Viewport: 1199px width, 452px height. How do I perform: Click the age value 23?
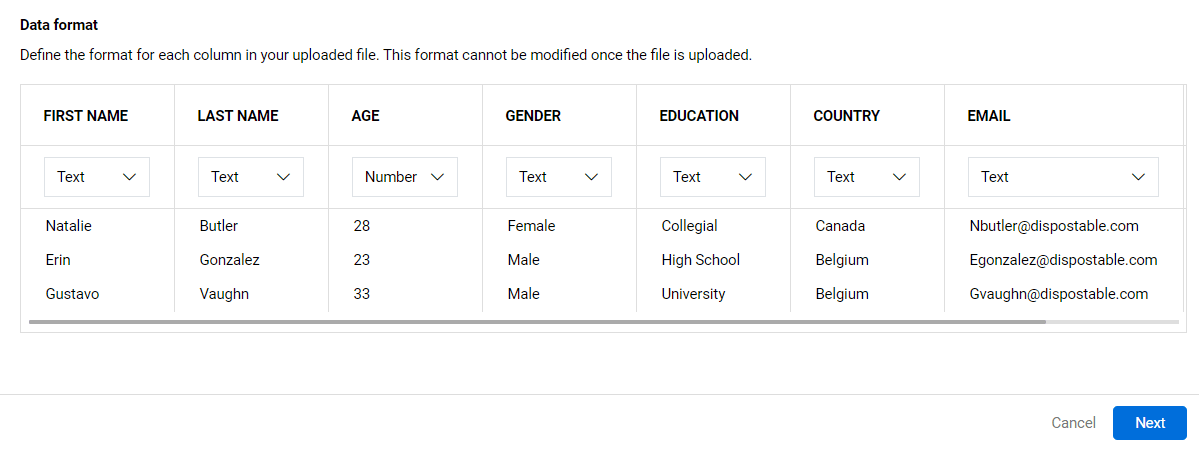pyautogui.click(x=362, y=260)
